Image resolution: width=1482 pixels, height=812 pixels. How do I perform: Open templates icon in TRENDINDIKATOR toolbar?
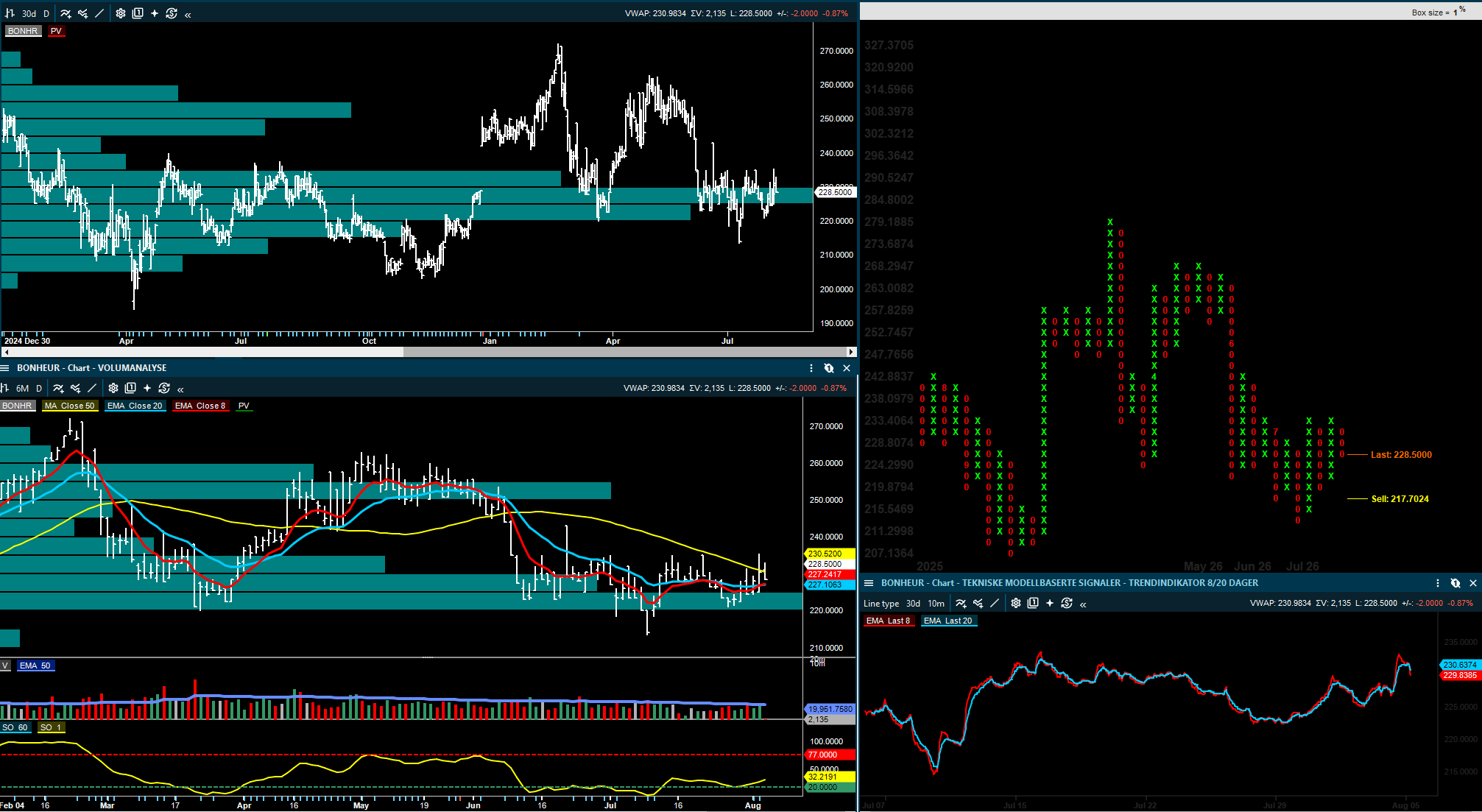[1033, 603]
